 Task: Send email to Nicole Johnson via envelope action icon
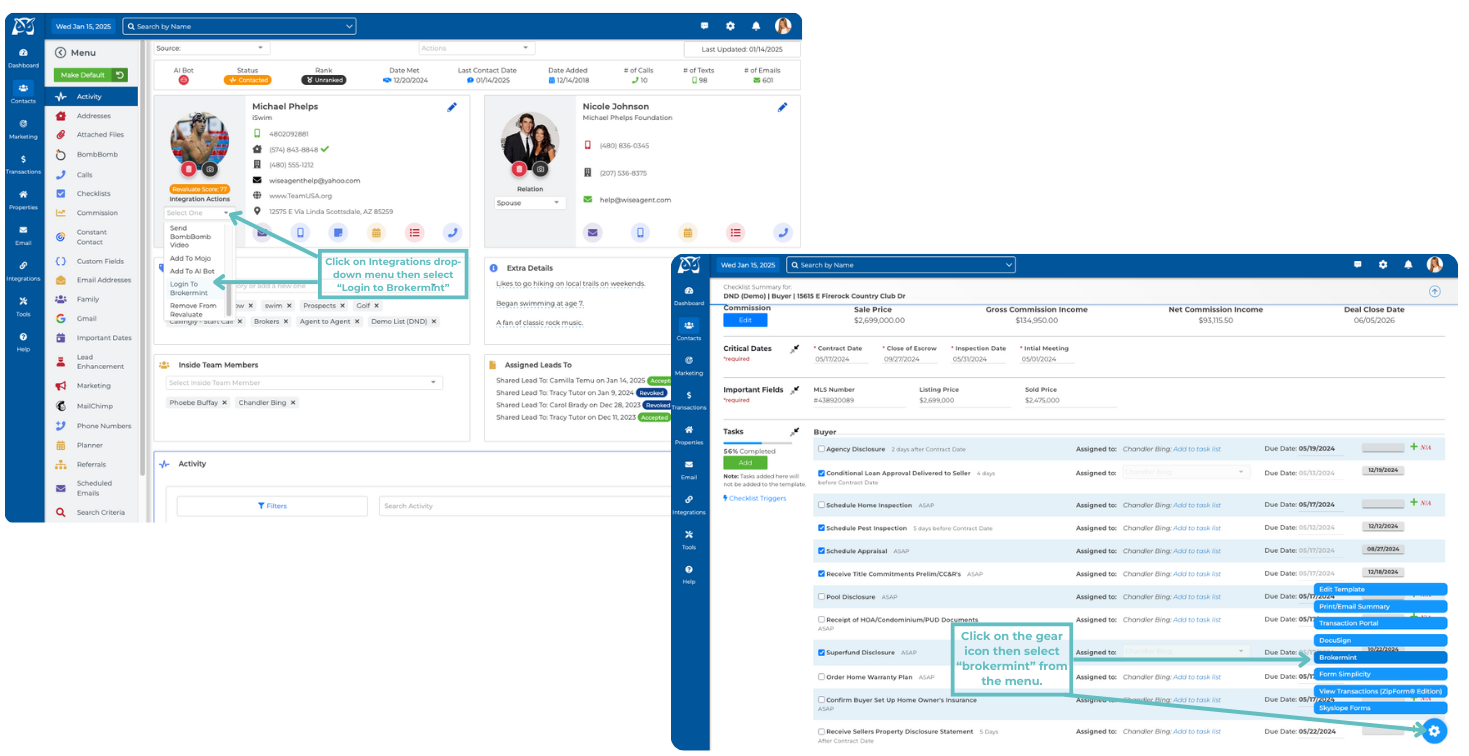click(593, 233)
